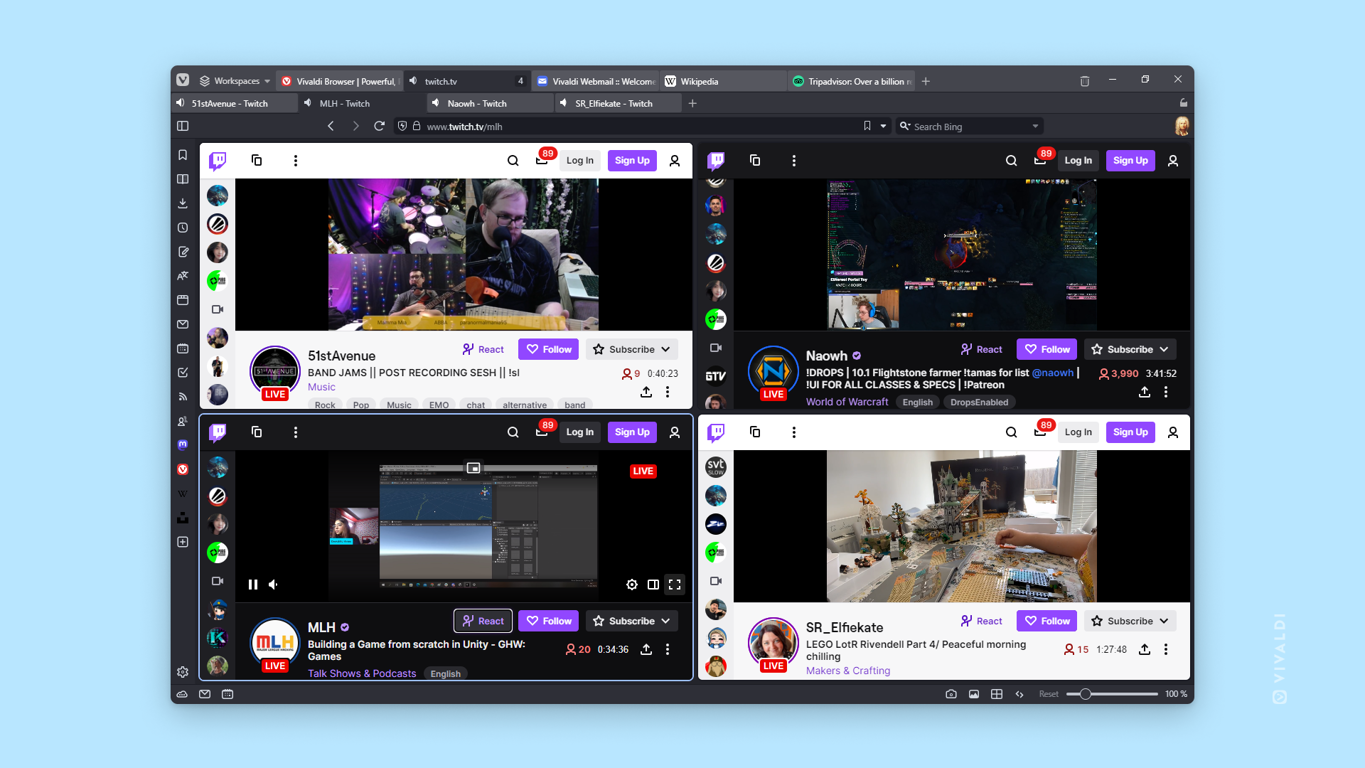Select the Naowh - Twitch sub-tab
This screenshot has height=768, width=1365.
(490, 103)
